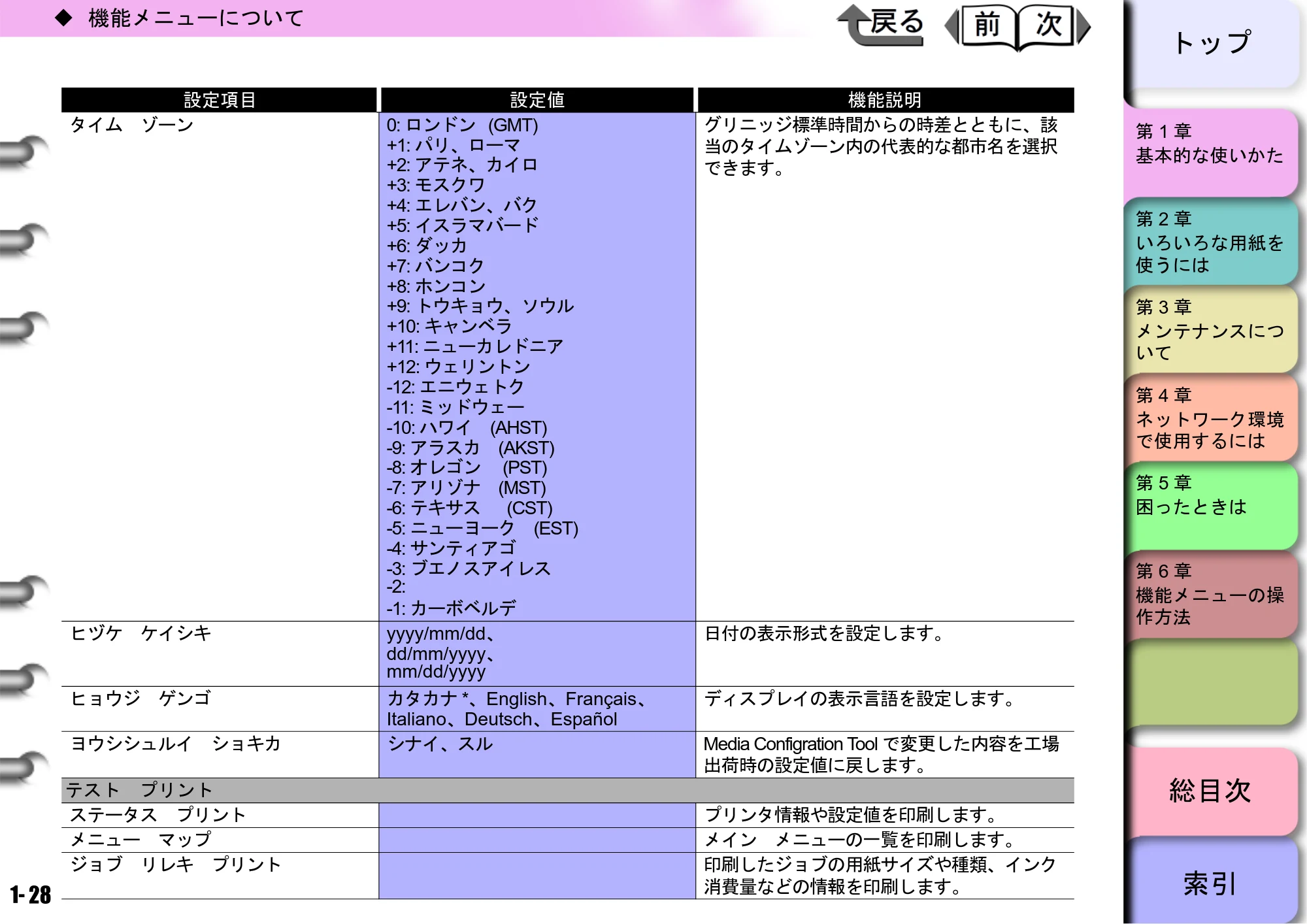Select the シナイ、スル value cell
The image size is (1307, 924).
(537, 754)
